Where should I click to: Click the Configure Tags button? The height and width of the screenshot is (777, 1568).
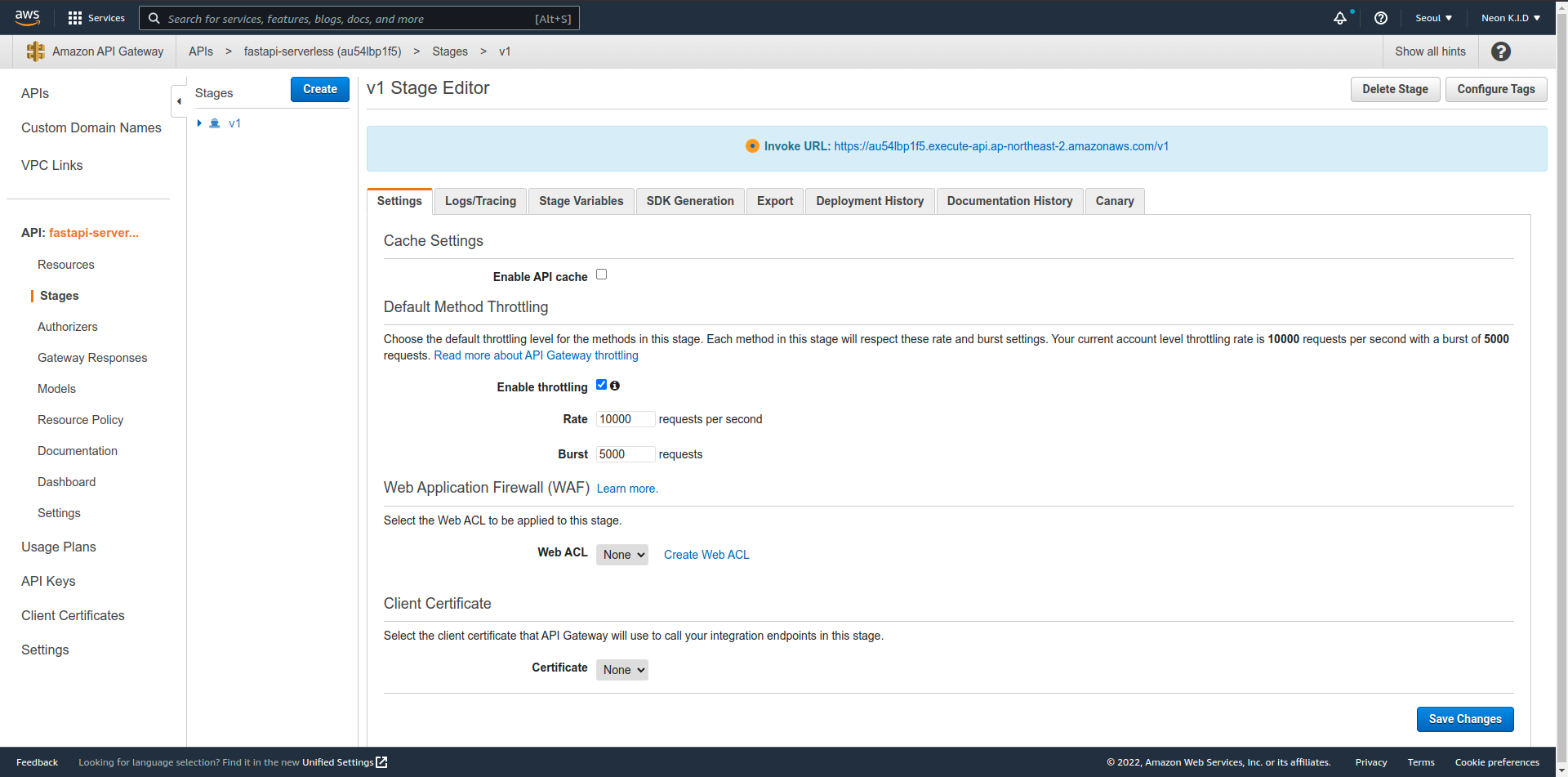point(1496,89)
